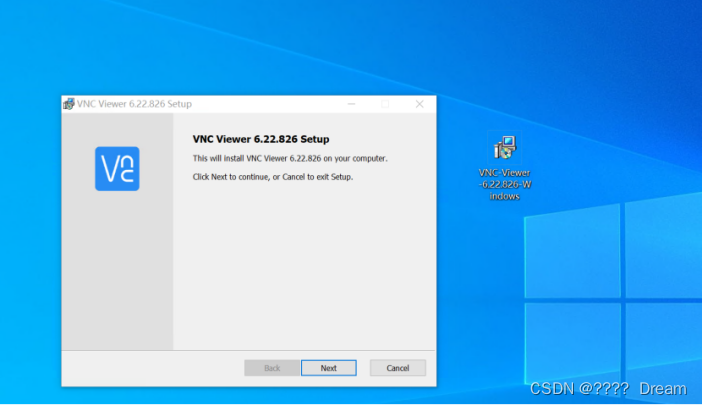Viewport: 702px width, 405px height.
Task: Click the bold heading 'VNC Viewer 6.22.826 Setup'
Action: click(x=261, y=139)
